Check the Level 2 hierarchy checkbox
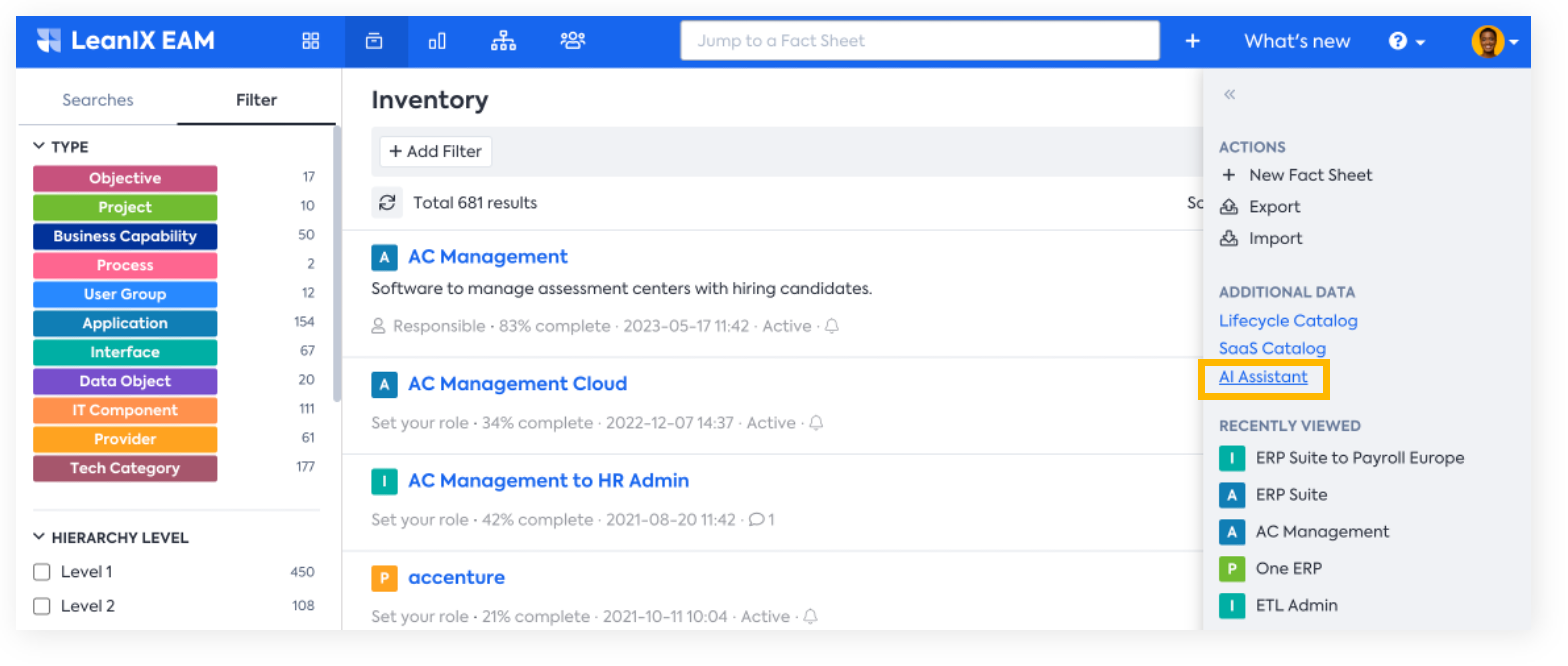1568x666 pixels. point(42,606)
